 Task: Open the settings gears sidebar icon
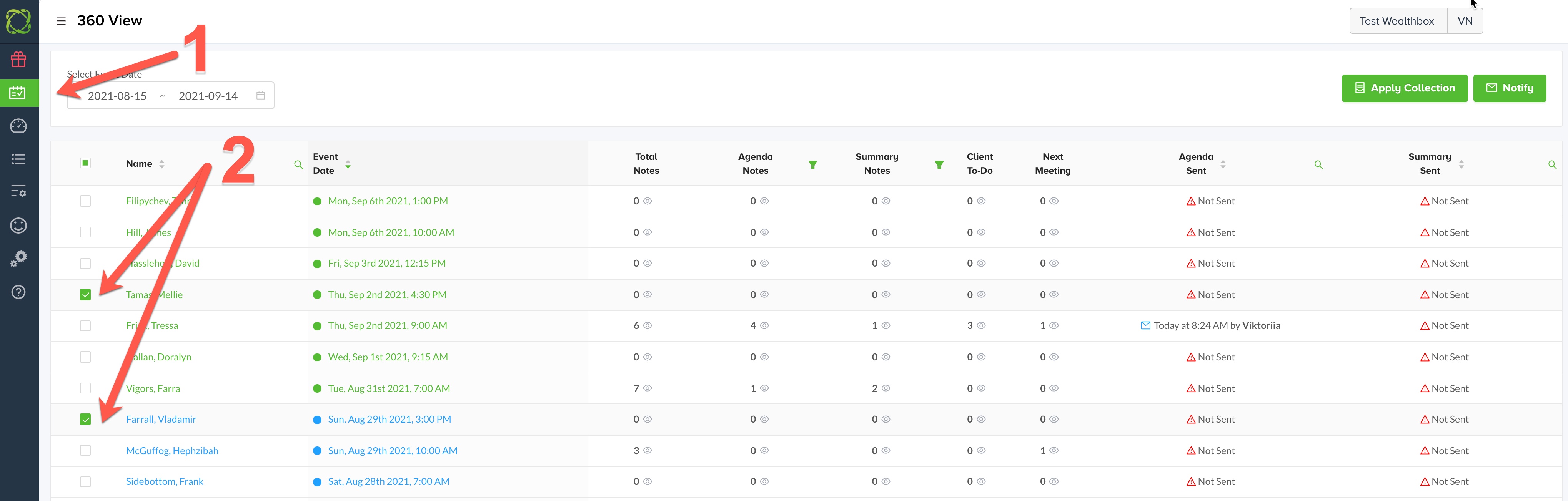click(x=18, y=259)
